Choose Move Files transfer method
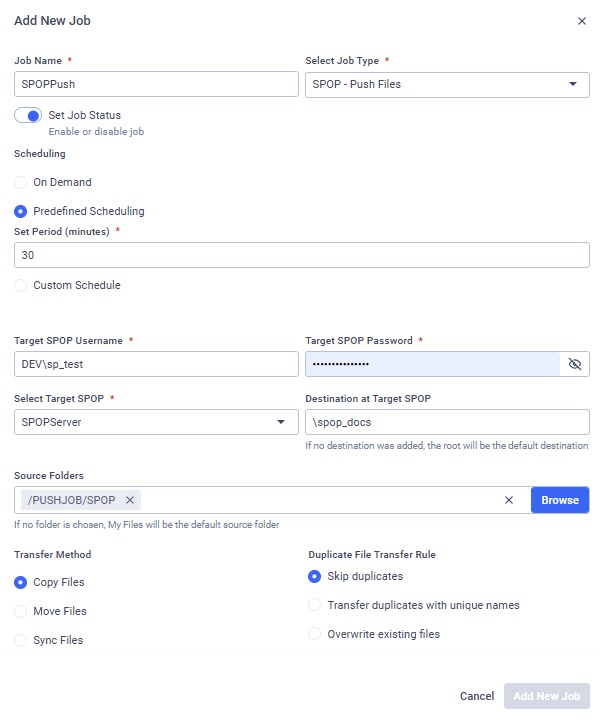Screen dimensions: 602x720 (21, 611)
